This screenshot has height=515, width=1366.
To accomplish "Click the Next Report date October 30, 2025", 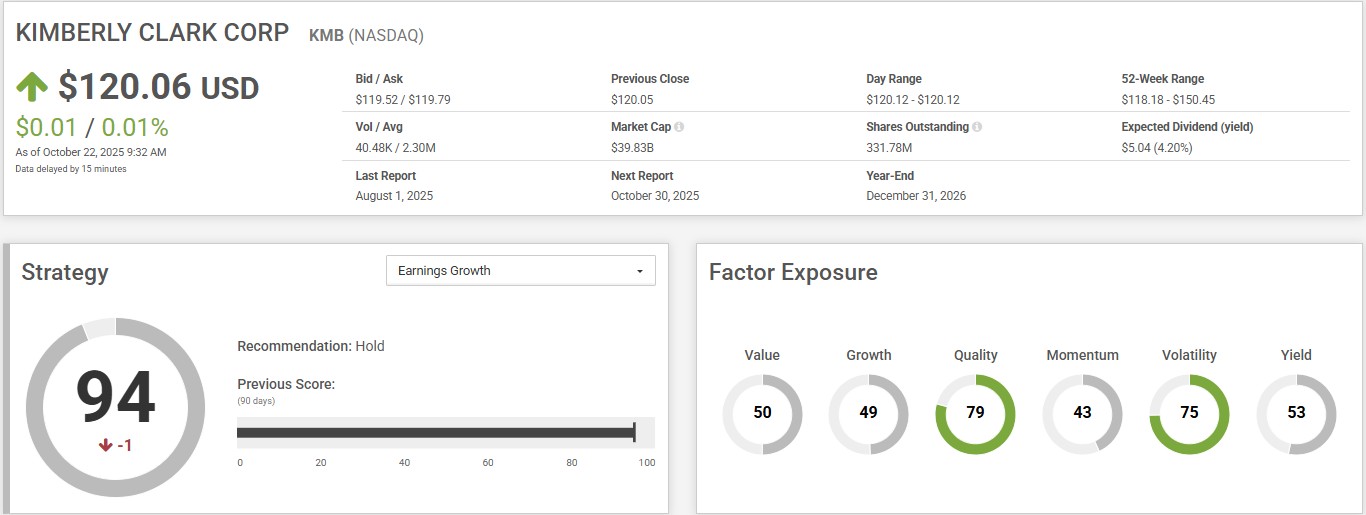I will point(655,196).
